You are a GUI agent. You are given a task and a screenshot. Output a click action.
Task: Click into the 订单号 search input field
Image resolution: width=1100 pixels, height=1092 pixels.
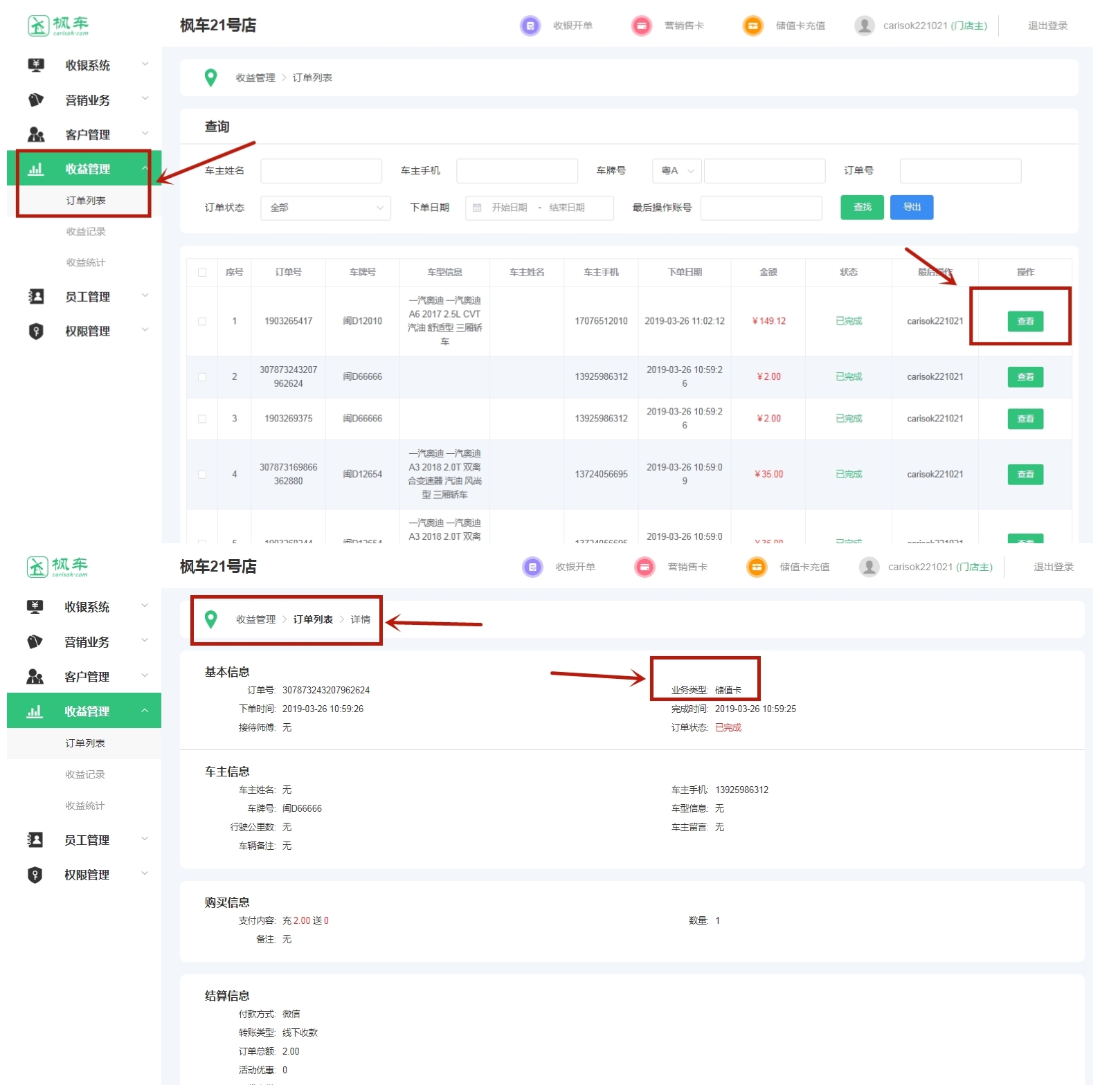959,171
